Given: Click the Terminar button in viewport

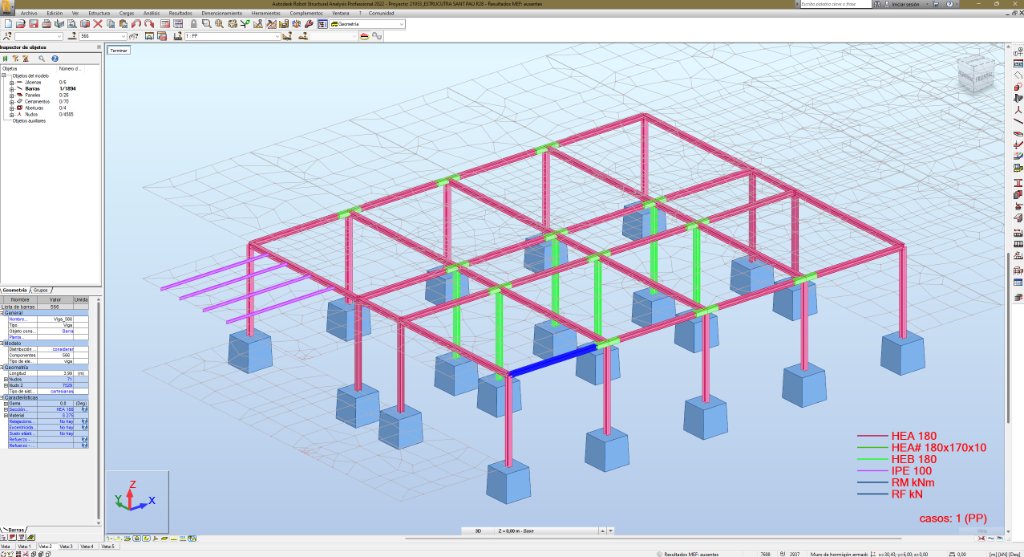Looking at the screenshot, I should click(119, 50).
